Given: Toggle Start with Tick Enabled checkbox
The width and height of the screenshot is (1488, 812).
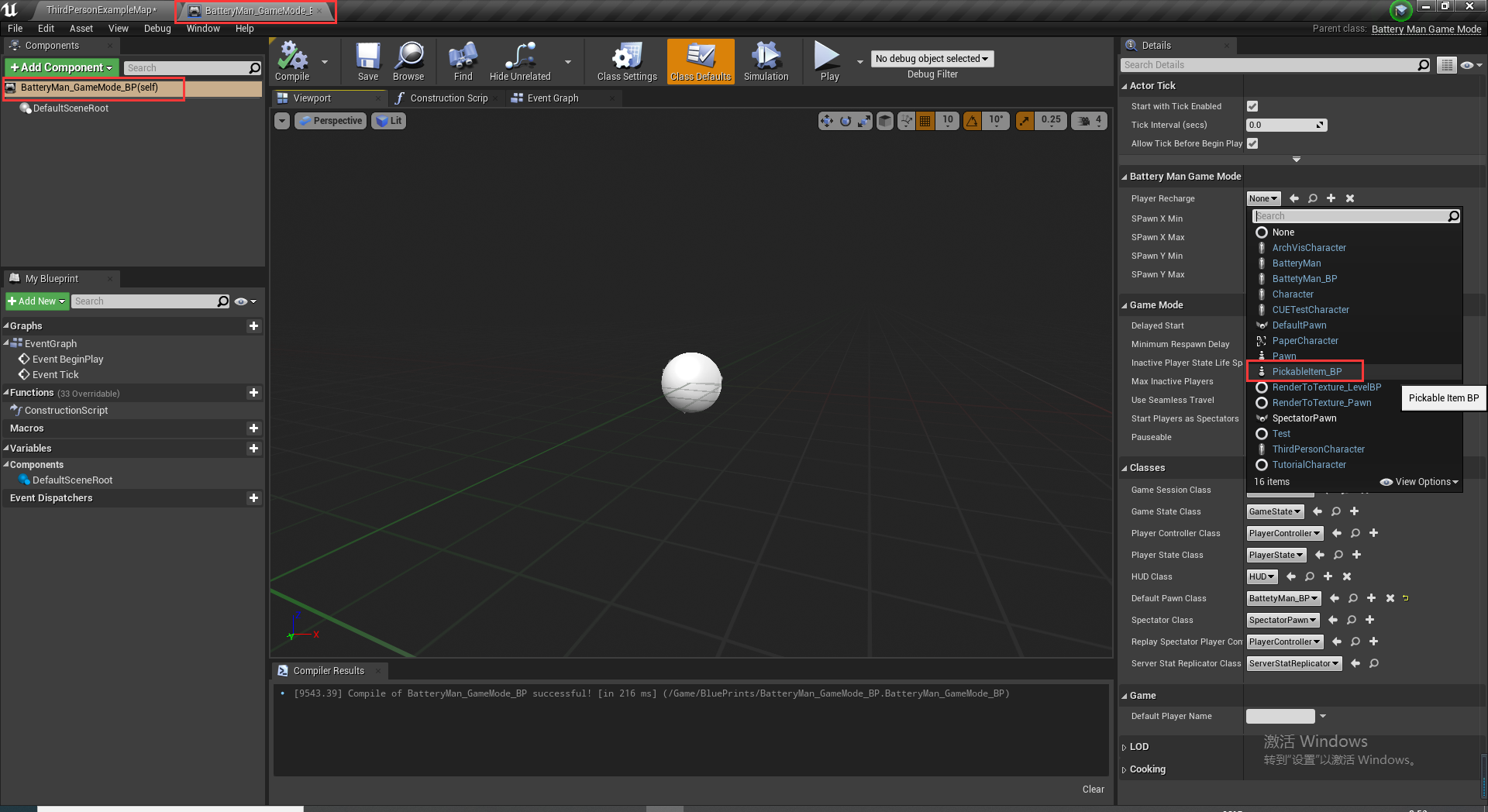Looking at the screenshot, I should point(1252,106).
